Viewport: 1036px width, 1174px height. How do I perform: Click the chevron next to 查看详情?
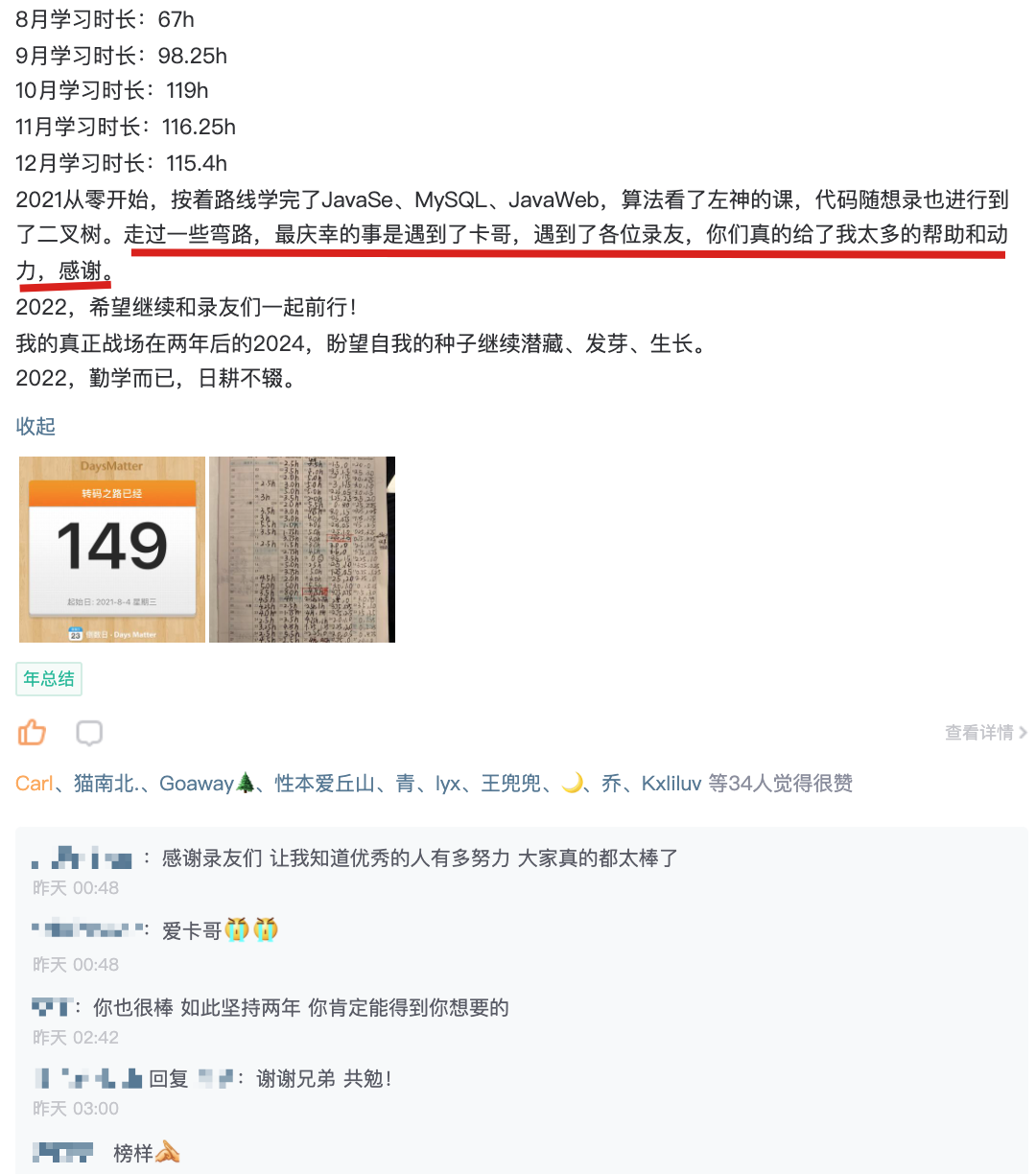pos(1024,733)
